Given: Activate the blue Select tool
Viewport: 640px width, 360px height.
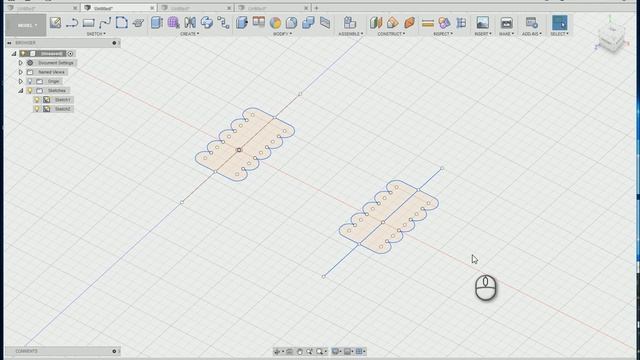Looking at the screenshot, I should click(x=559, y=22).
